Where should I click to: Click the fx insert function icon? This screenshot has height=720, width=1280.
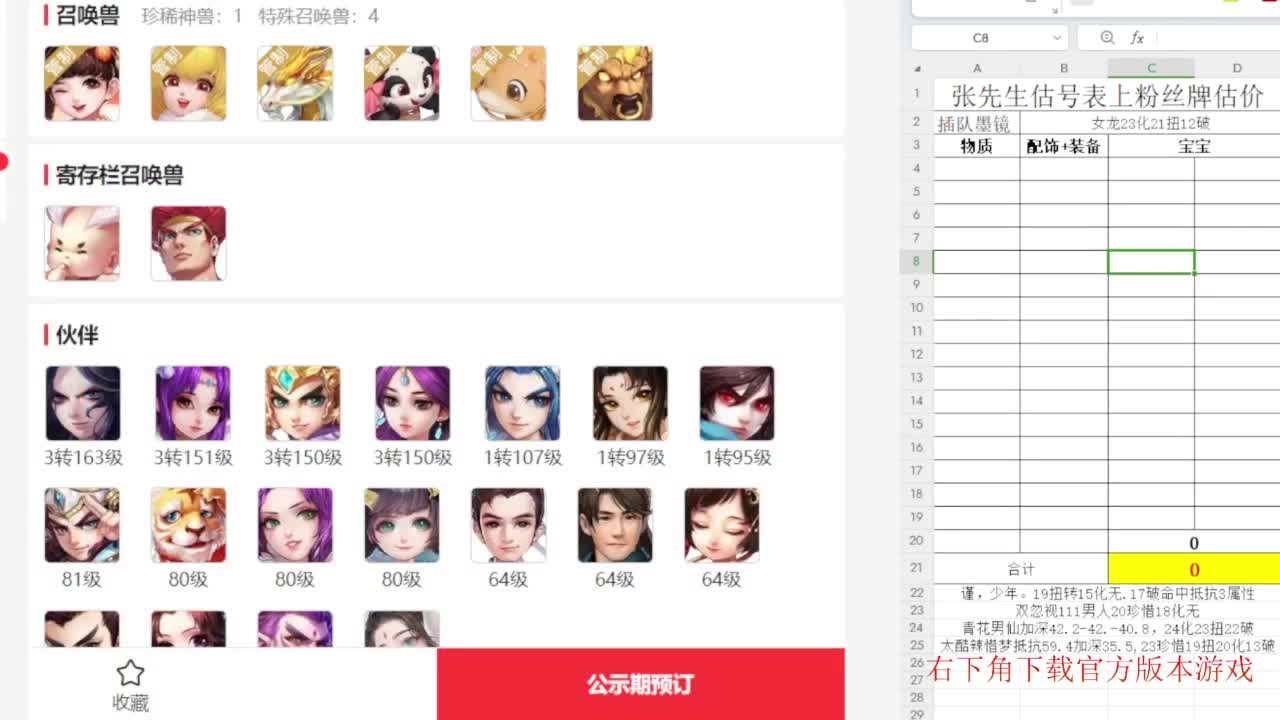pos(1137,38)
